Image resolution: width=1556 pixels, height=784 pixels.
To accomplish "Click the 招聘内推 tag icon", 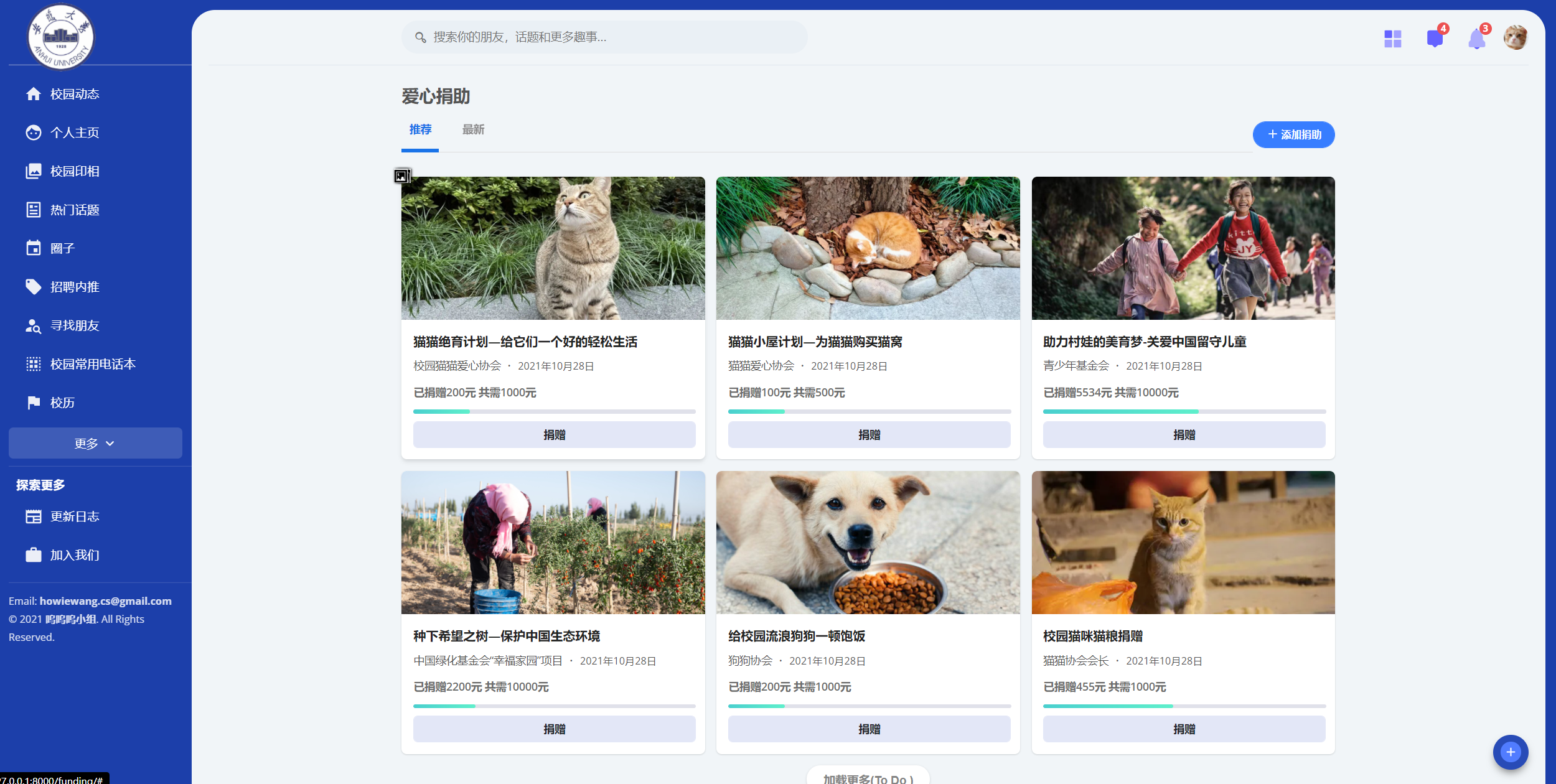I will click(x=34, y=287).
